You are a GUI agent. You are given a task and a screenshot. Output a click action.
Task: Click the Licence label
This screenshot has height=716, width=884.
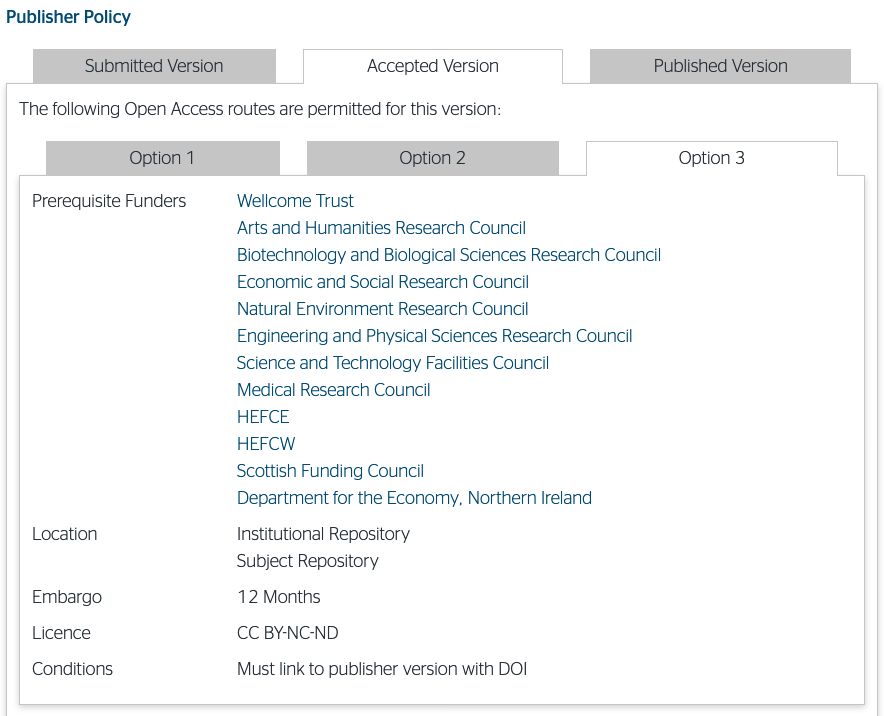point(61,633)
